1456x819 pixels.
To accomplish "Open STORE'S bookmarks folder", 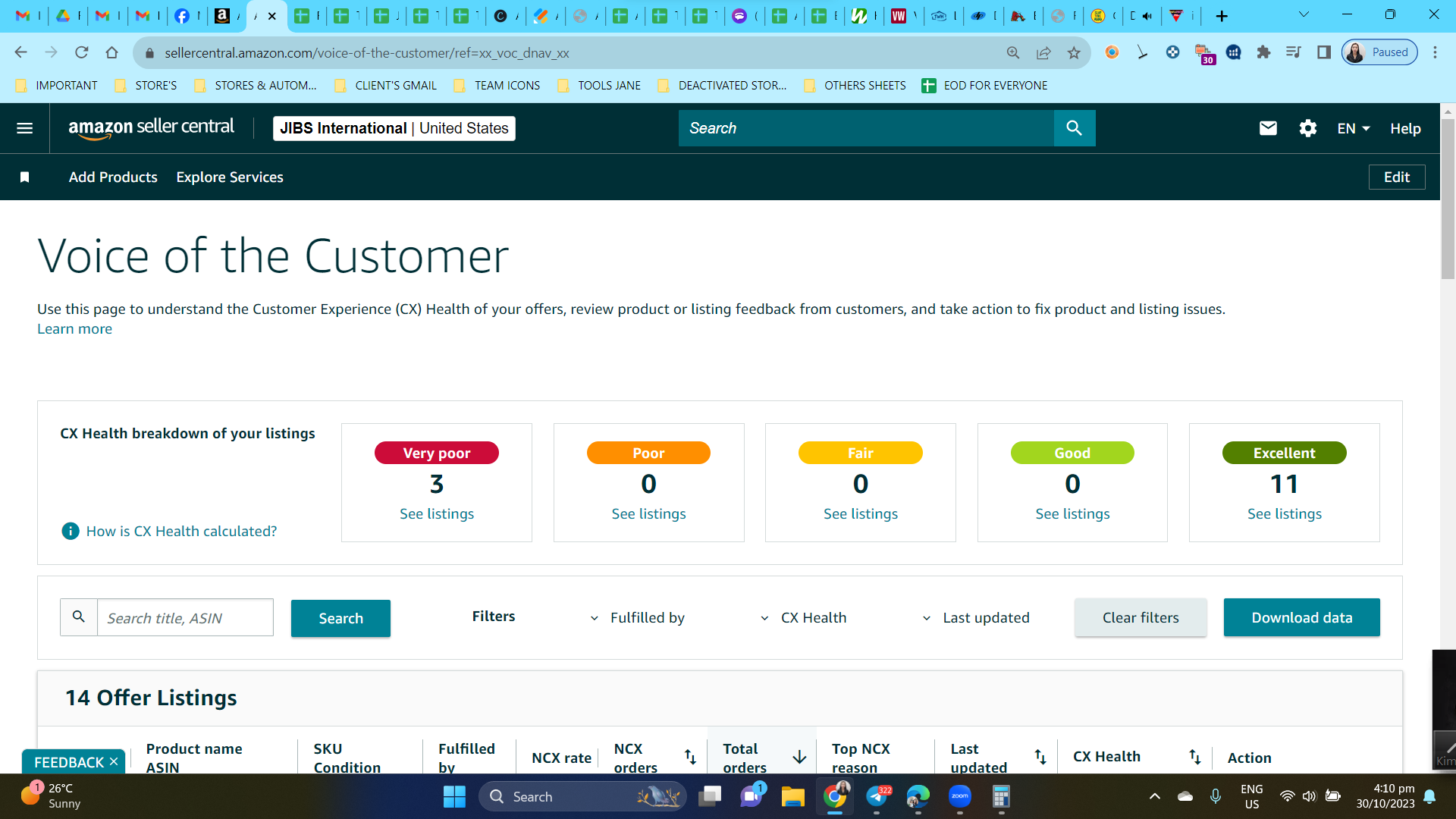I will 146,86.
